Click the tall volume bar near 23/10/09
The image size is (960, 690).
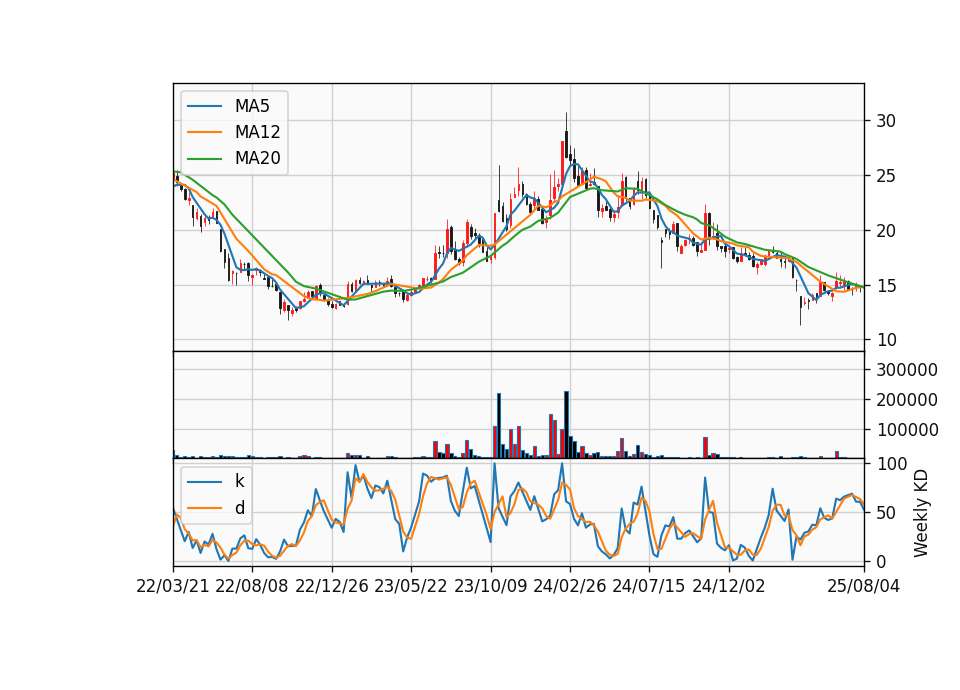tap(499, 426)
